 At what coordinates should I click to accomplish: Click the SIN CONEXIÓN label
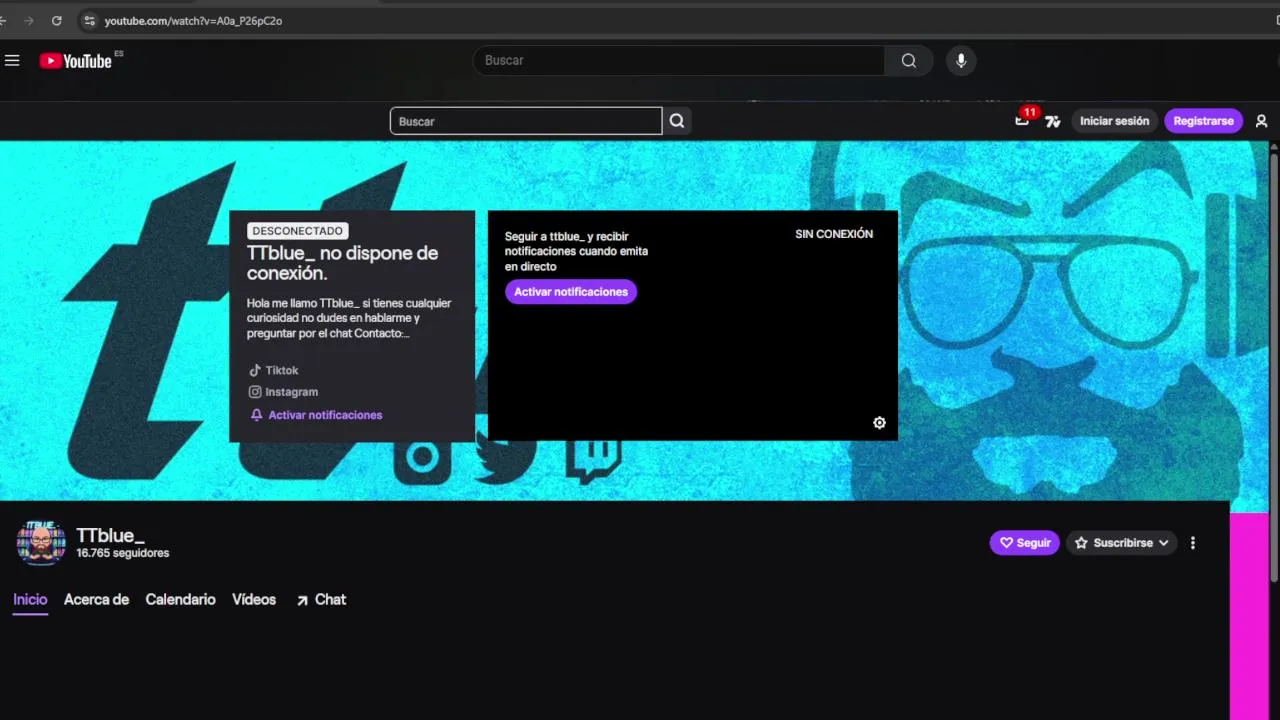[x=834, y=234]
